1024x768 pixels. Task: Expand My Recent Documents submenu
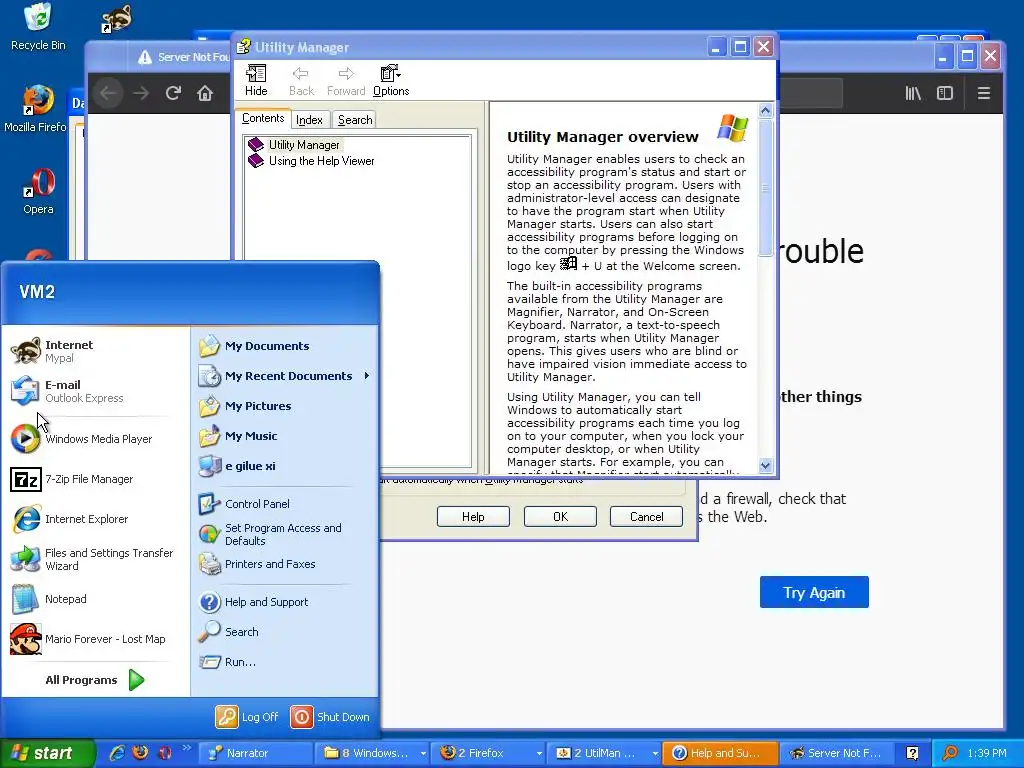point(285,376)
